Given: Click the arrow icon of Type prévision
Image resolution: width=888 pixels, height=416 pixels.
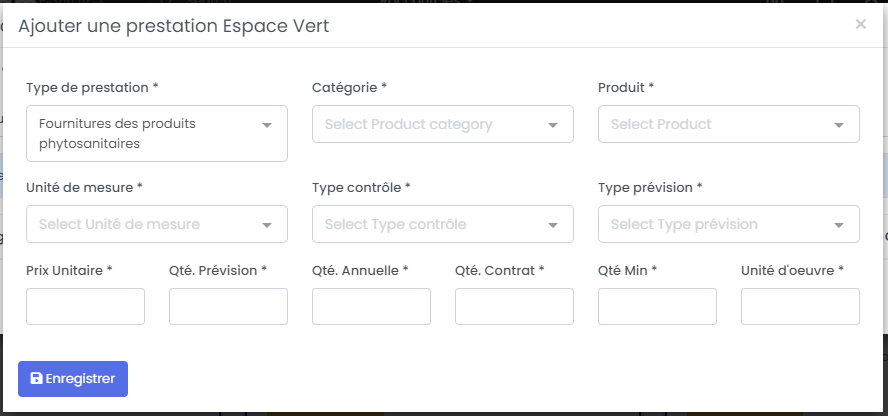Looking at the screenshot, I should (839, 225).
